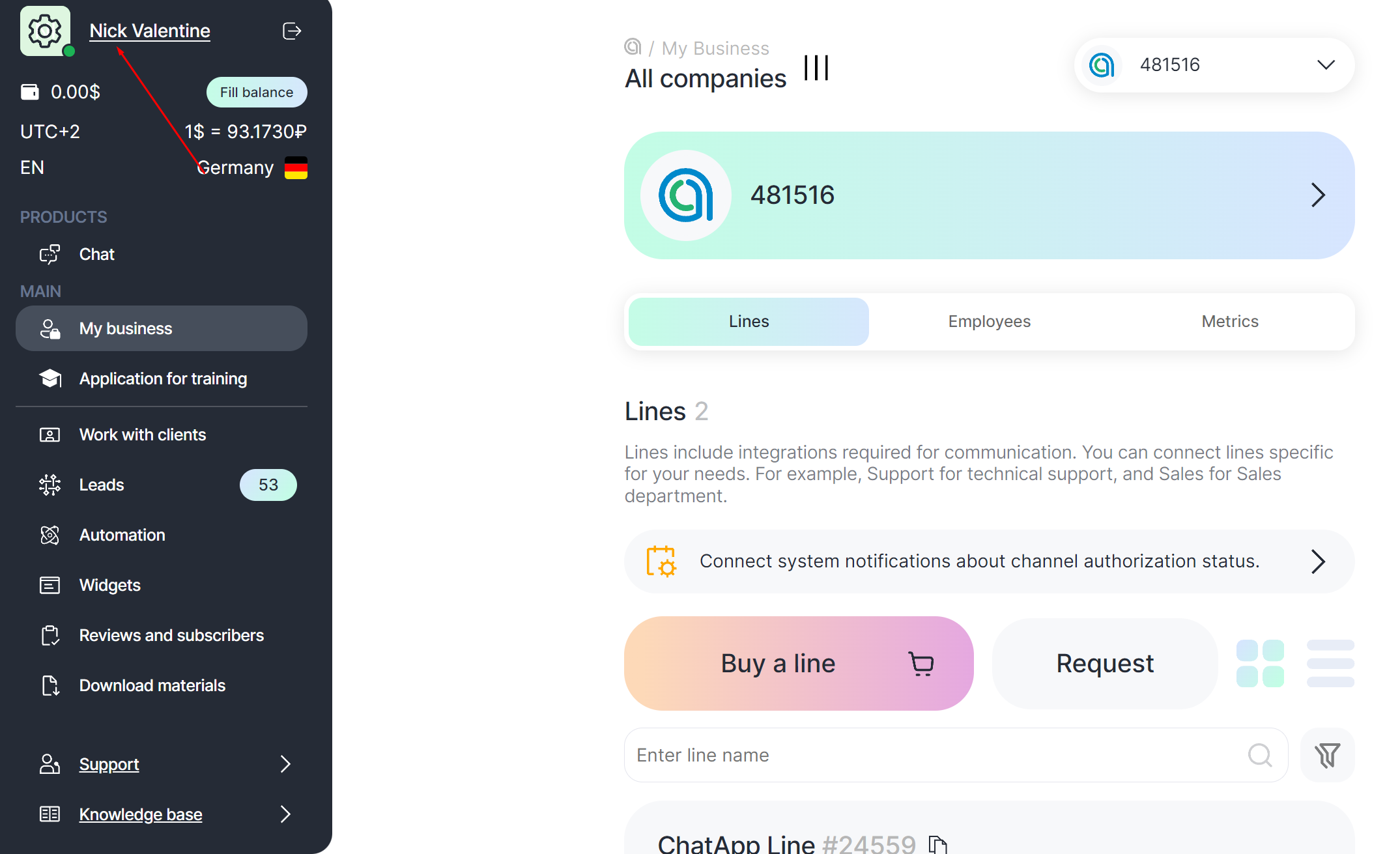
Task: Click the settings gear avatar icon
Action: coord(45,31)
